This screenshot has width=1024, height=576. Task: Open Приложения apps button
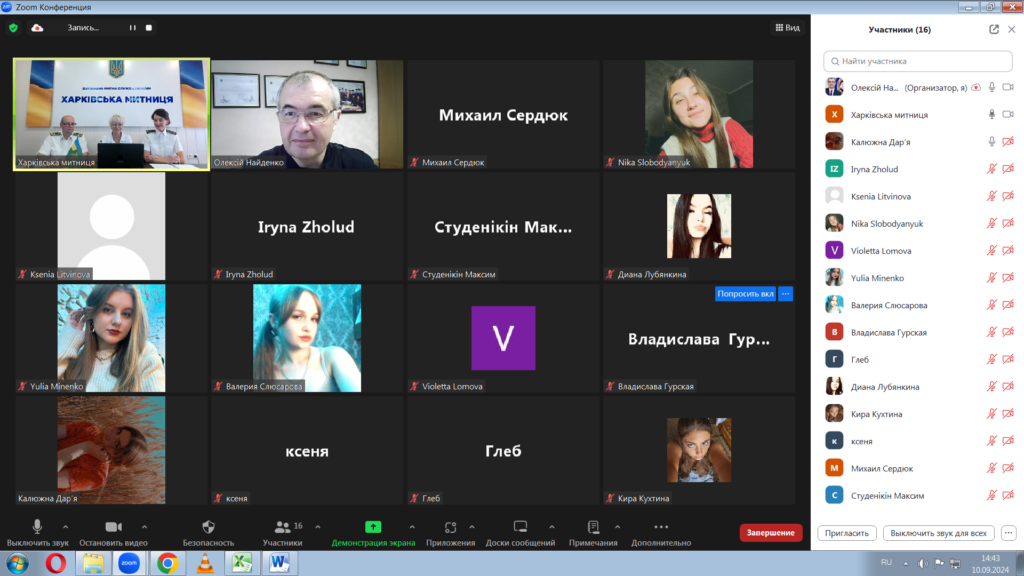click(x=451, y=532)
